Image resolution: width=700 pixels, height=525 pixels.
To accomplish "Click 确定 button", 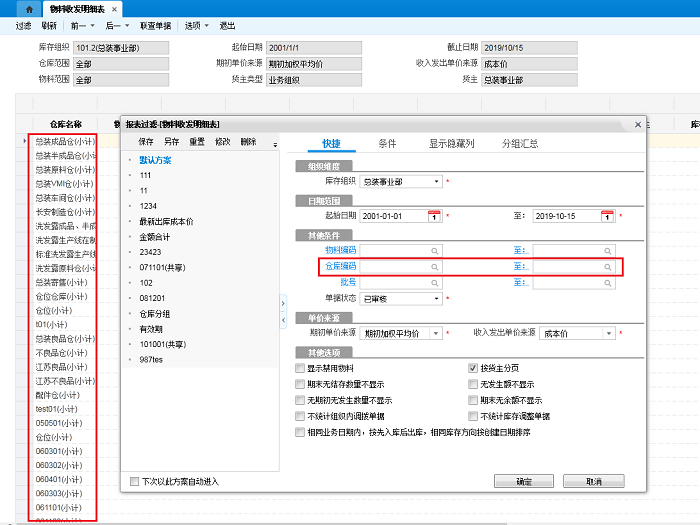I will coord(524,481).
